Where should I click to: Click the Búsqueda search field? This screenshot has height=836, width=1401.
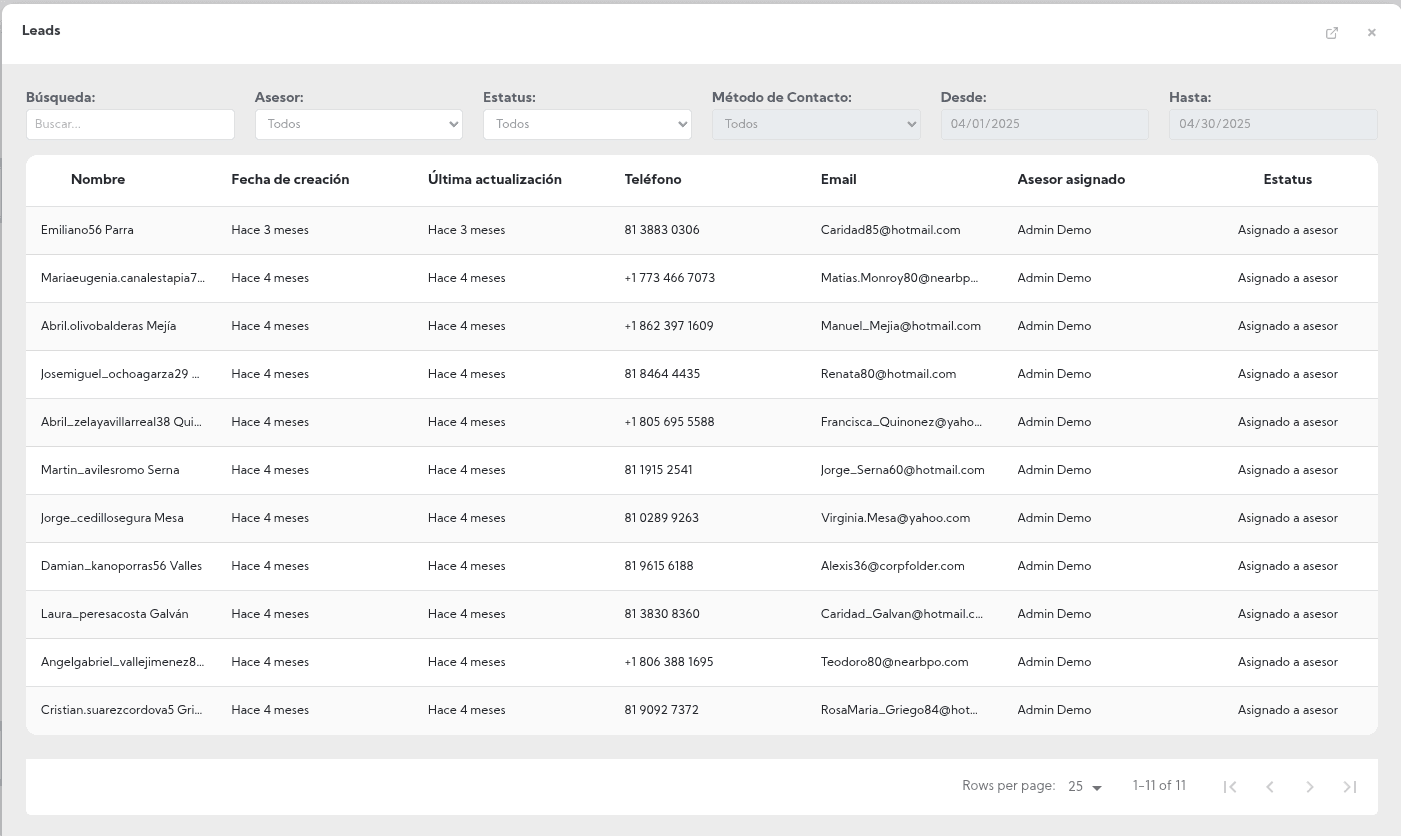pos(130,124)
